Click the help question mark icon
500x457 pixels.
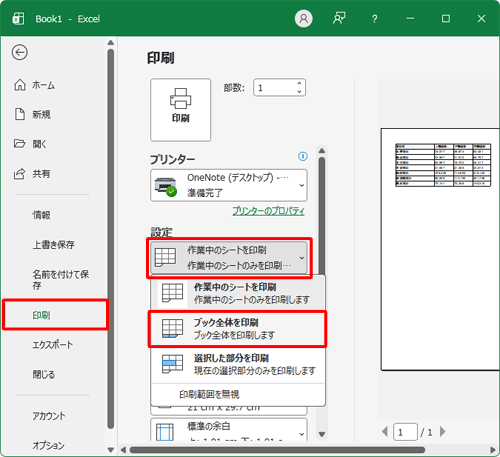tap(375, 19)
